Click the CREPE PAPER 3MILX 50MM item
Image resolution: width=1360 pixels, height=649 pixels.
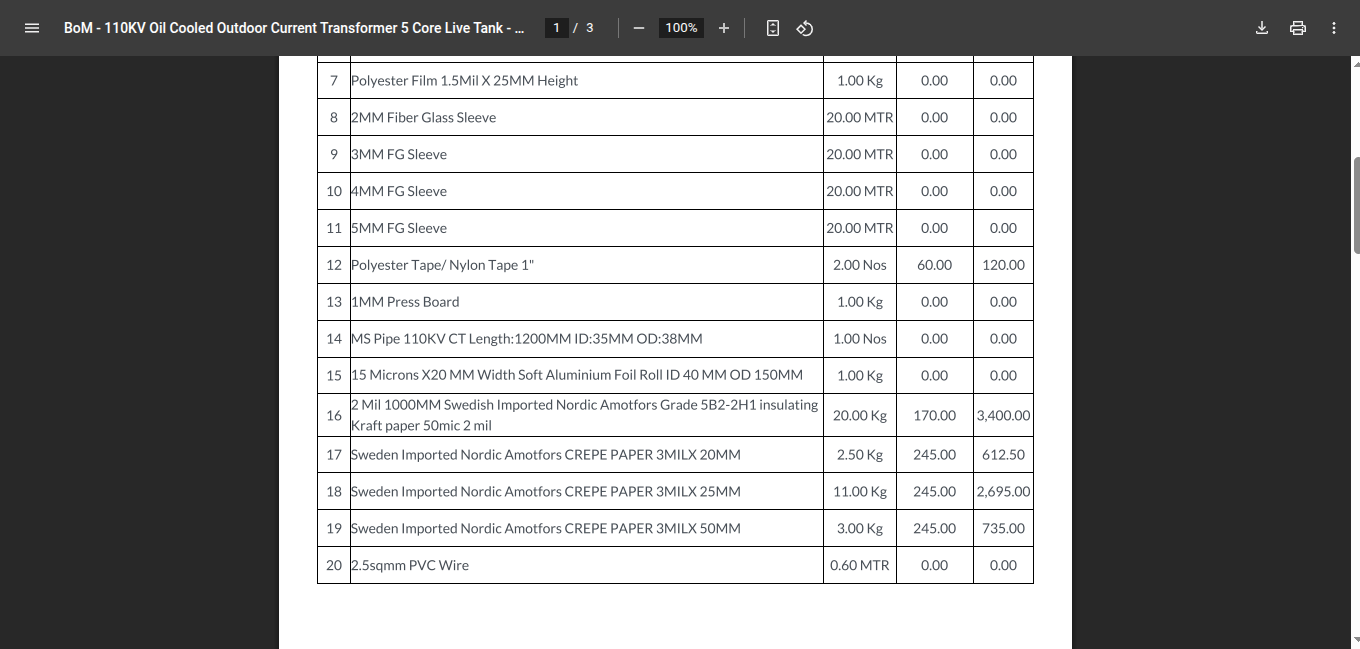[x=545, y=529]
